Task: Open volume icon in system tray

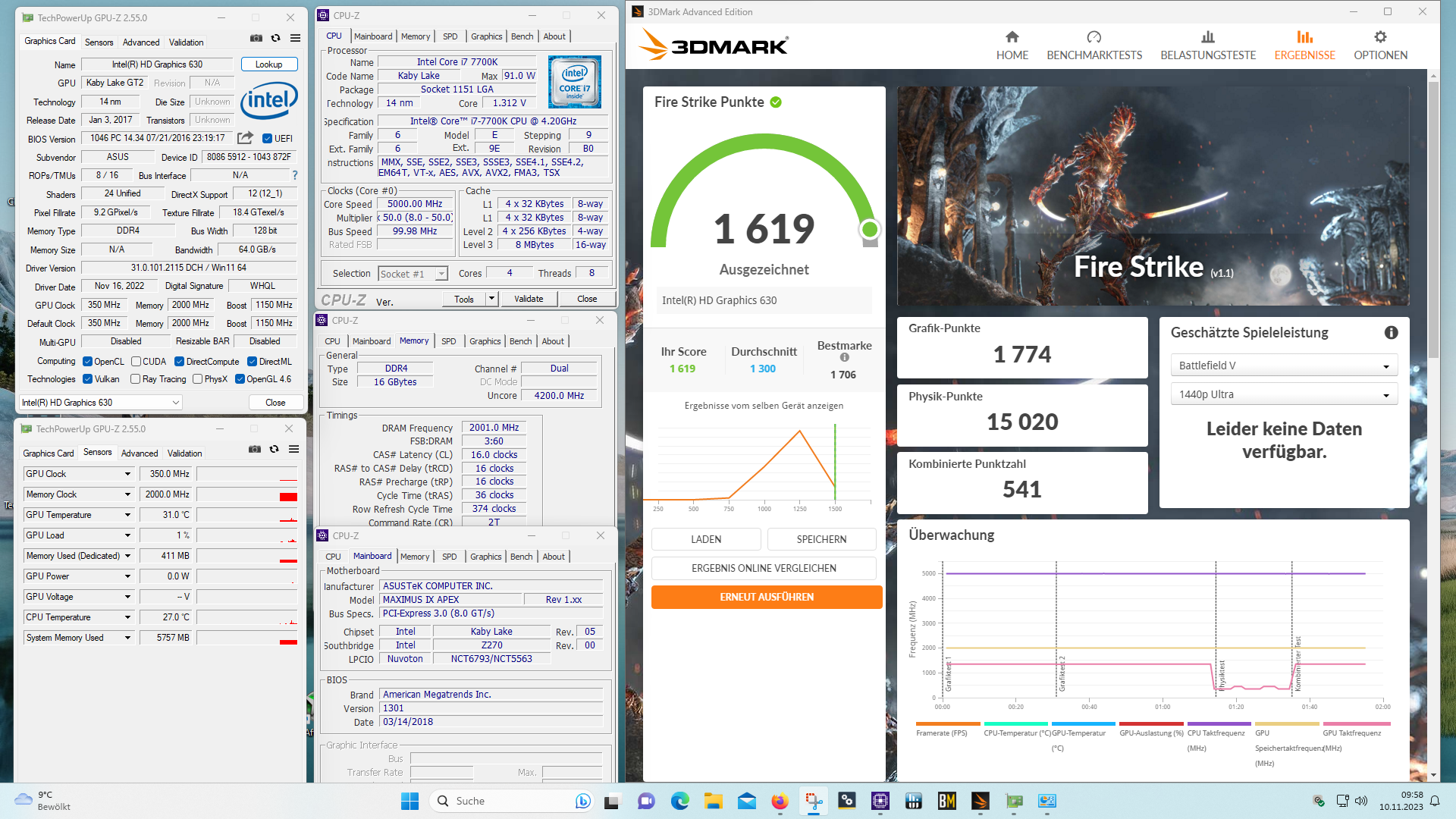Action: click(x=1361, y=801)
